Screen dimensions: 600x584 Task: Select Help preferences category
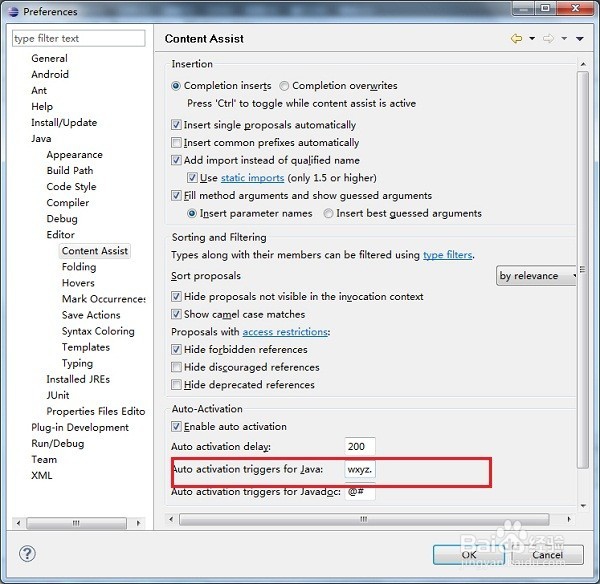coord(42,106)
